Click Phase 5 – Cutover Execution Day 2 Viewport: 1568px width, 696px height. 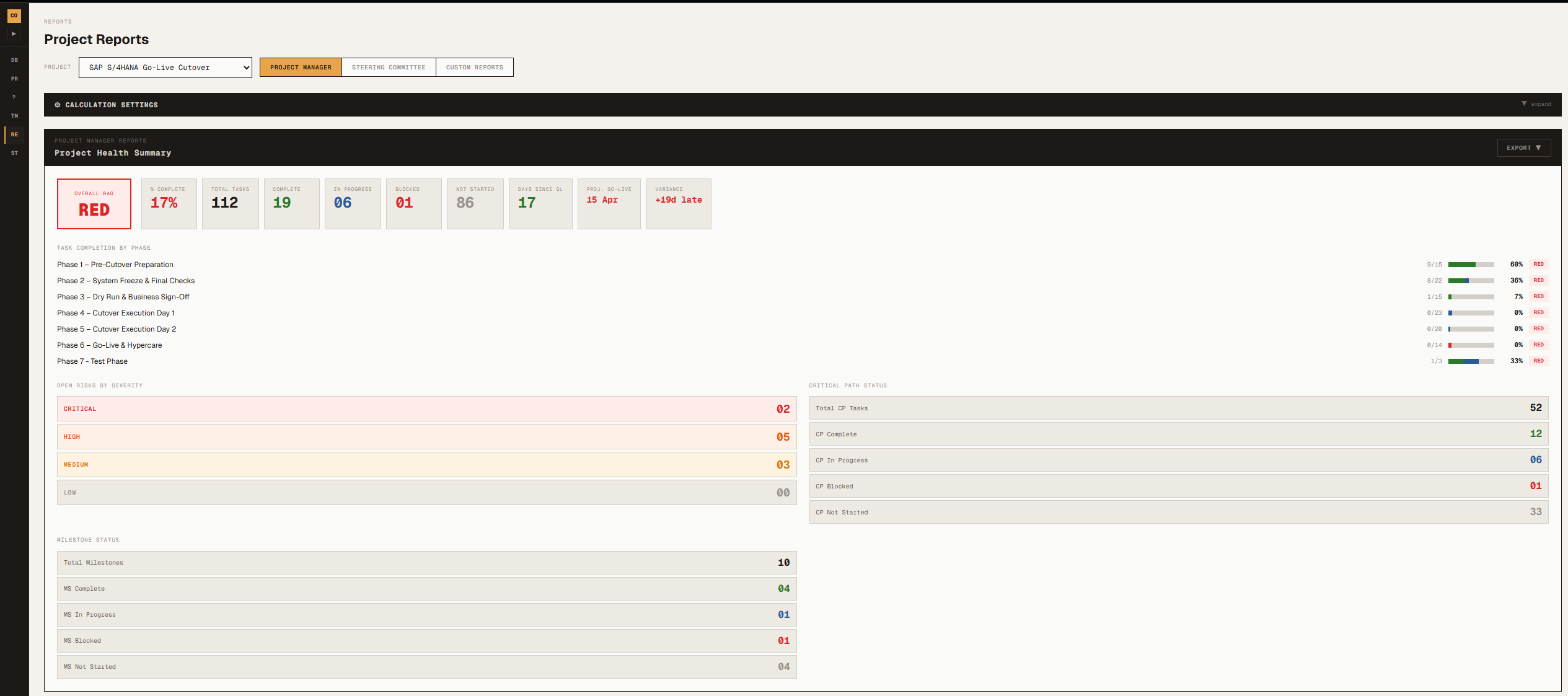pos(117,329)
